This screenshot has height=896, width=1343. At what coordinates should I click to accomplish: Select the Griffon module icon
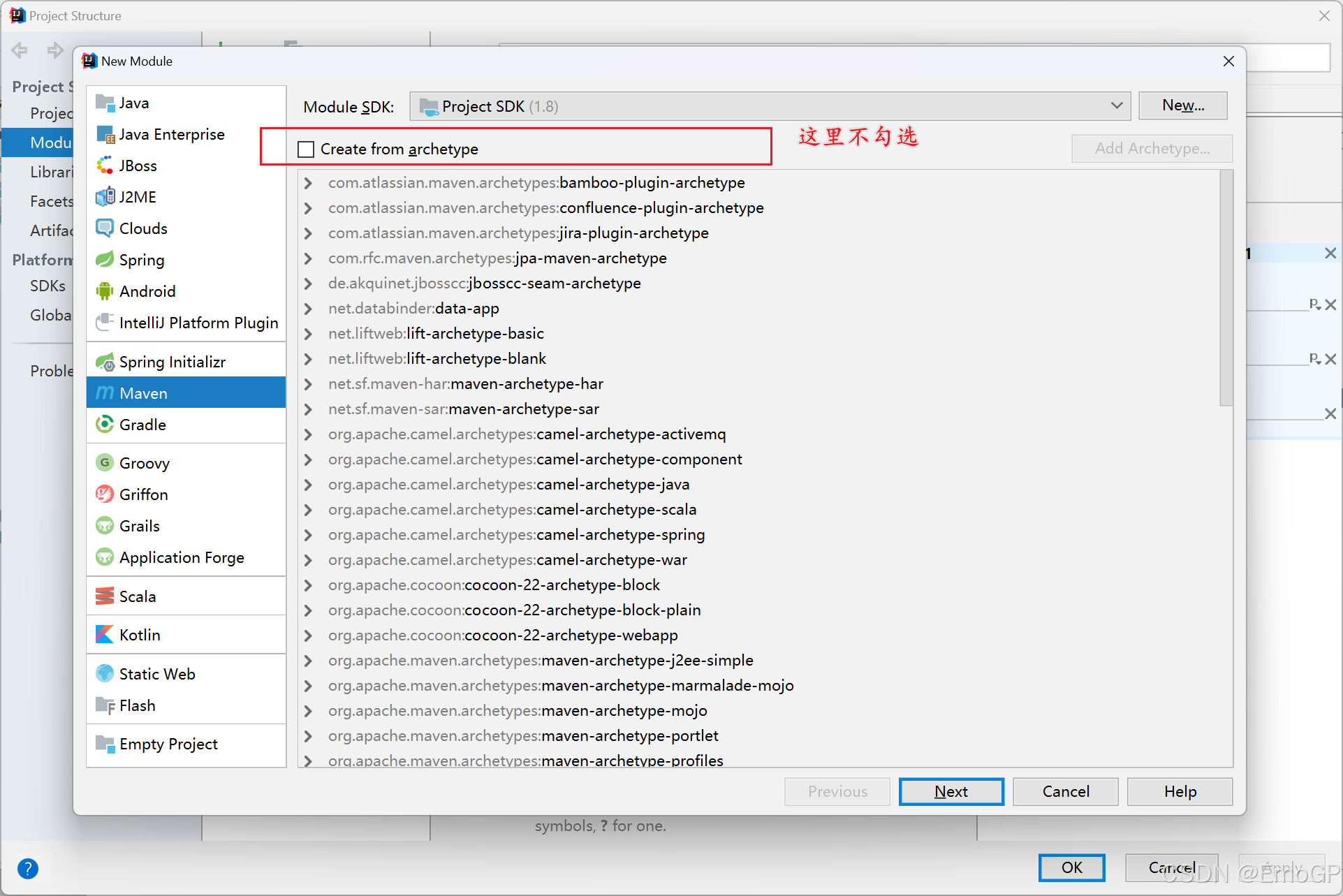coord(105,494)
